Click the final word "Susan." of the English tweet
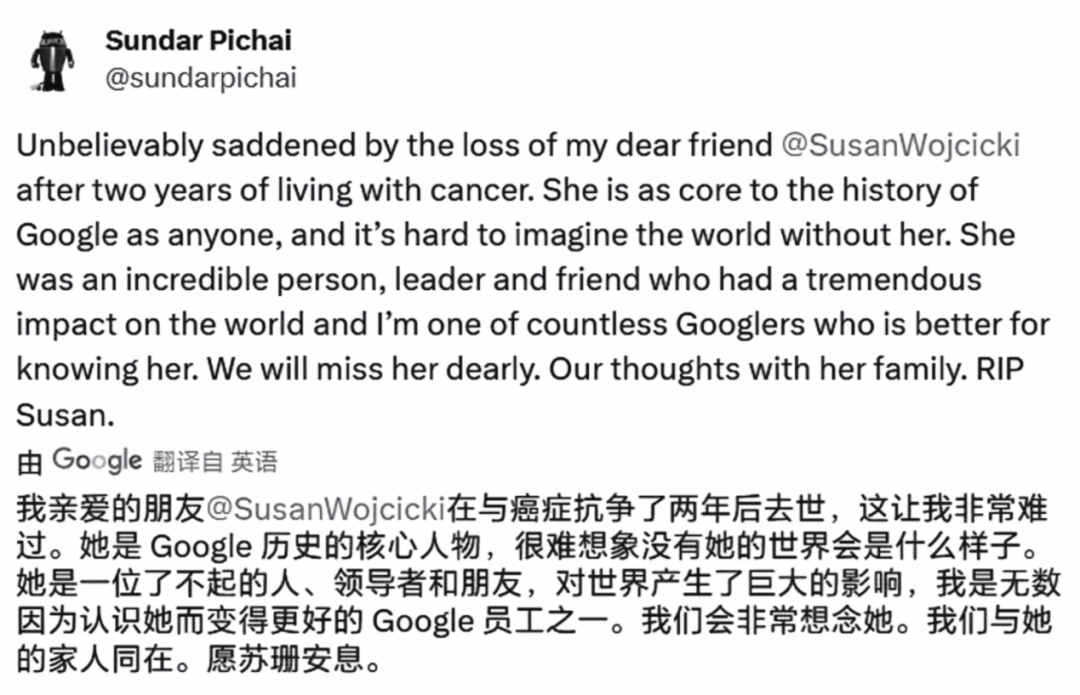Screen dimensions: 1080x695 pyautogui.click(x=62, y=414)
